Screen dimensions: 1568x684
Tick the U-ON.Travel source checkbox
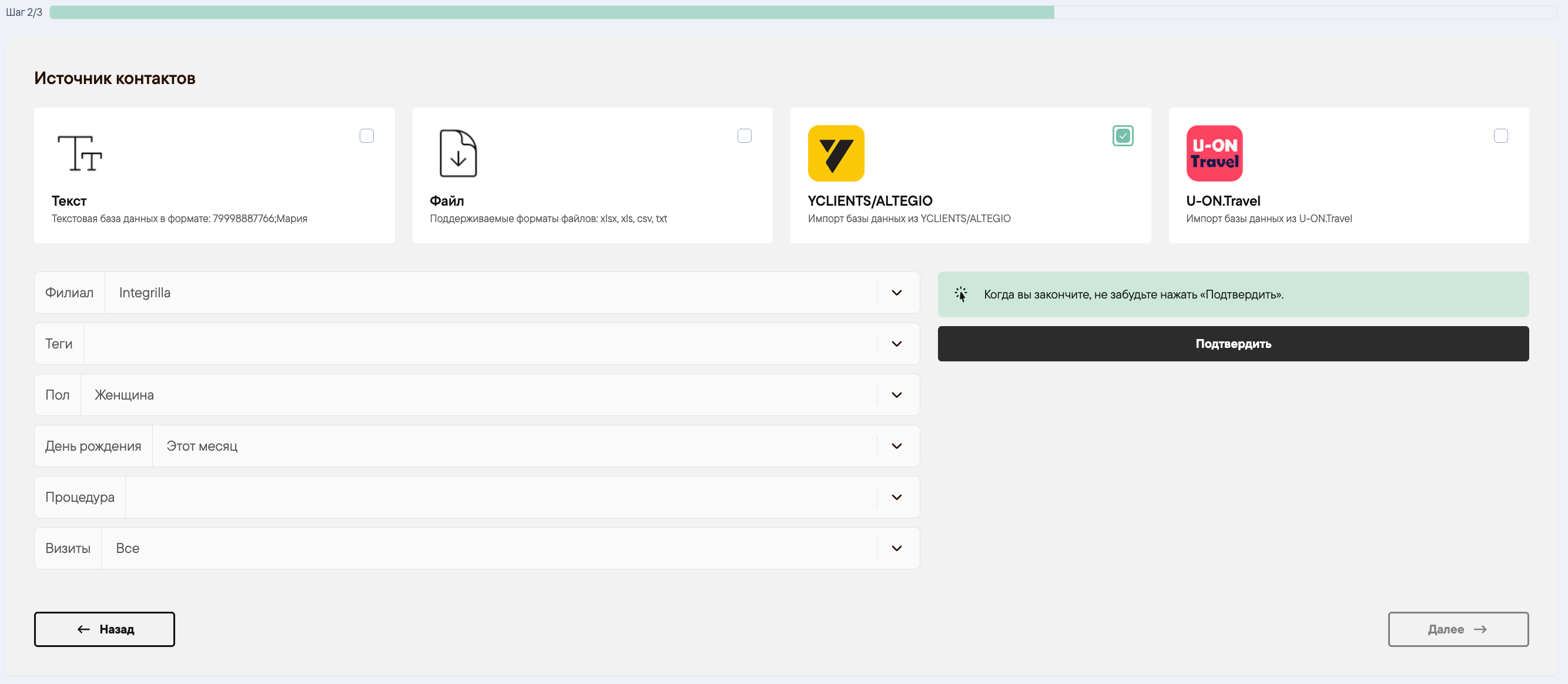(1500, 136)
